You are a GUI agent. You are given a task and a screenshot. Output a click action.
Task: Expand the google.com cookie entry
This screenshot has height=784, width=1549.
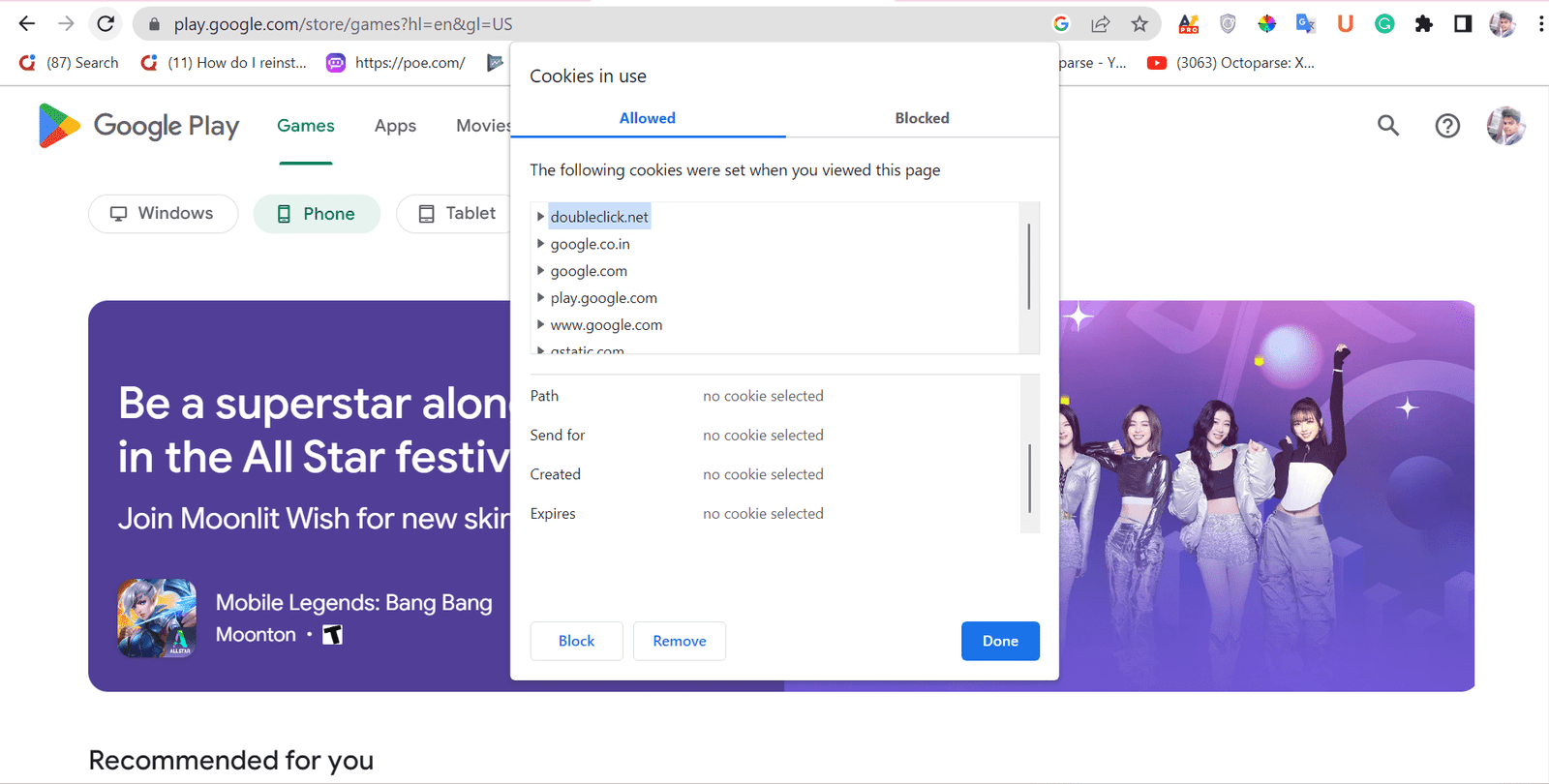tap(540, 271)
